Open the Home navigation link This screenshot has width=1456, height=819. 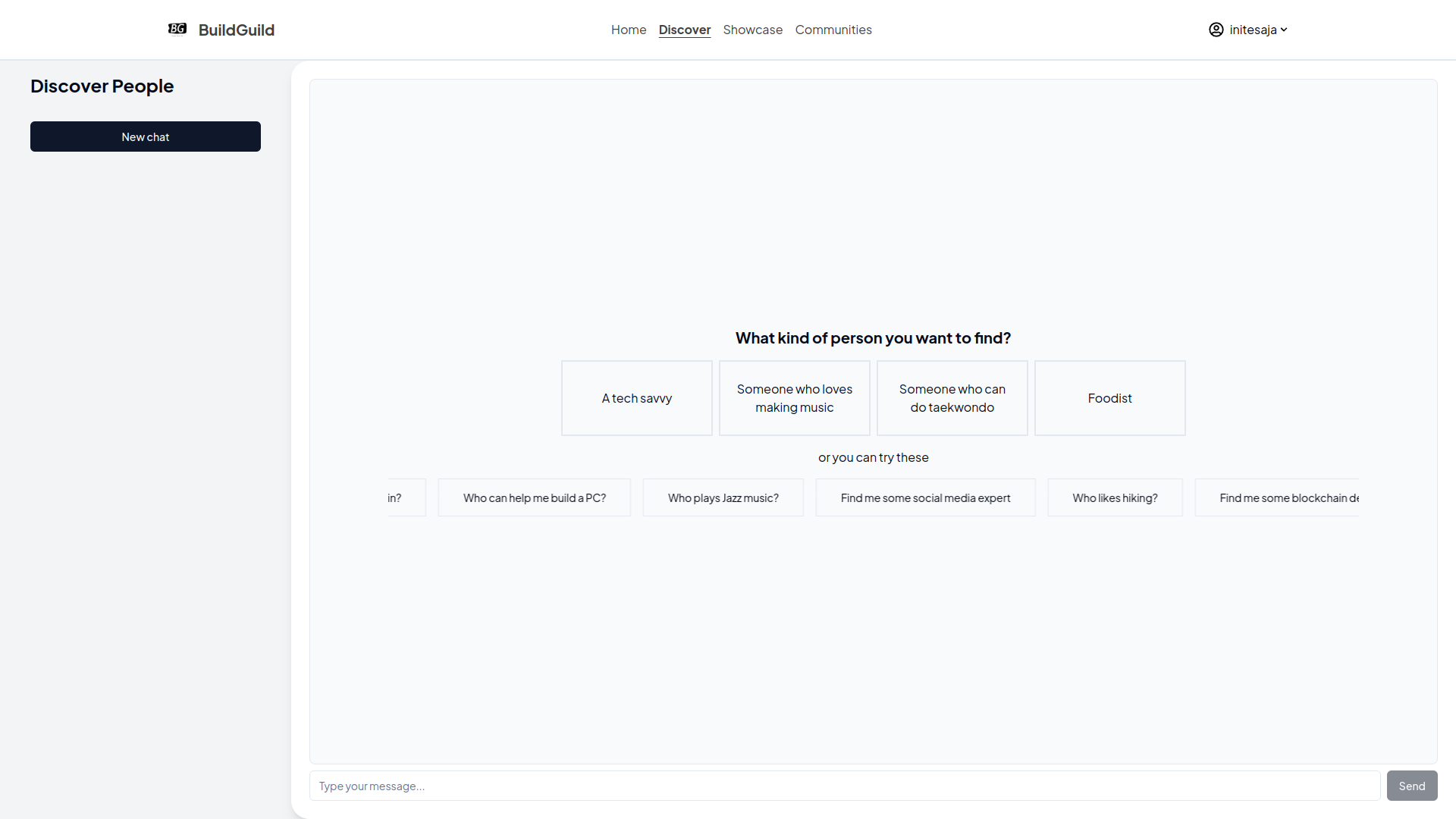tap(628, 30)
